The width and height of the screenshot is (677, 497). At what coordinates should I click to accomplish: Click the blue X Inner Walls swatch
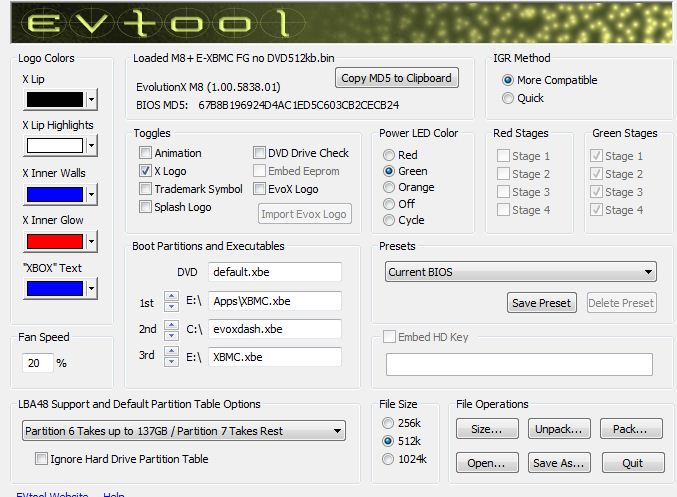point(55,194)
